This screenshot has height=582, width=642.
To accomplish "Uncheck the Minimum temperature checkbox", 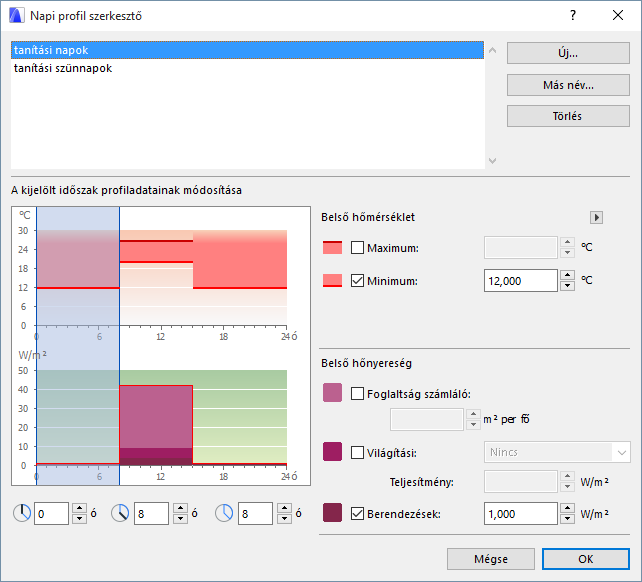I will (358, 281).
